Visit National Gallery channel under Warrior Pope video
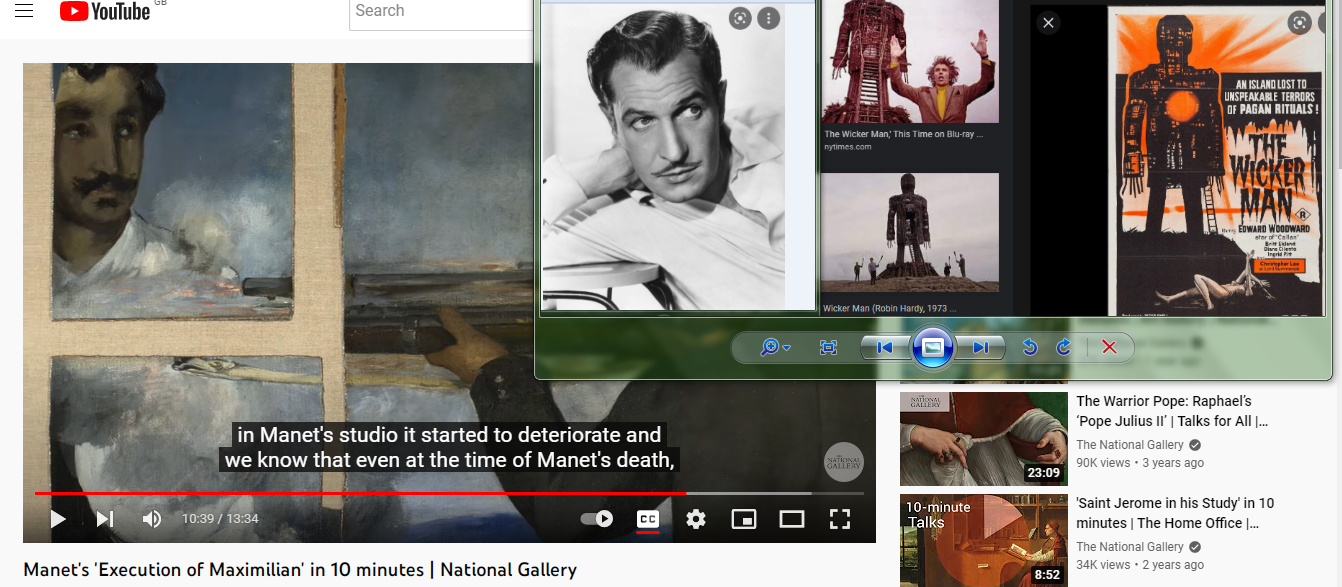This screenshot has width=1342, height=587. tap(1130, 445)
